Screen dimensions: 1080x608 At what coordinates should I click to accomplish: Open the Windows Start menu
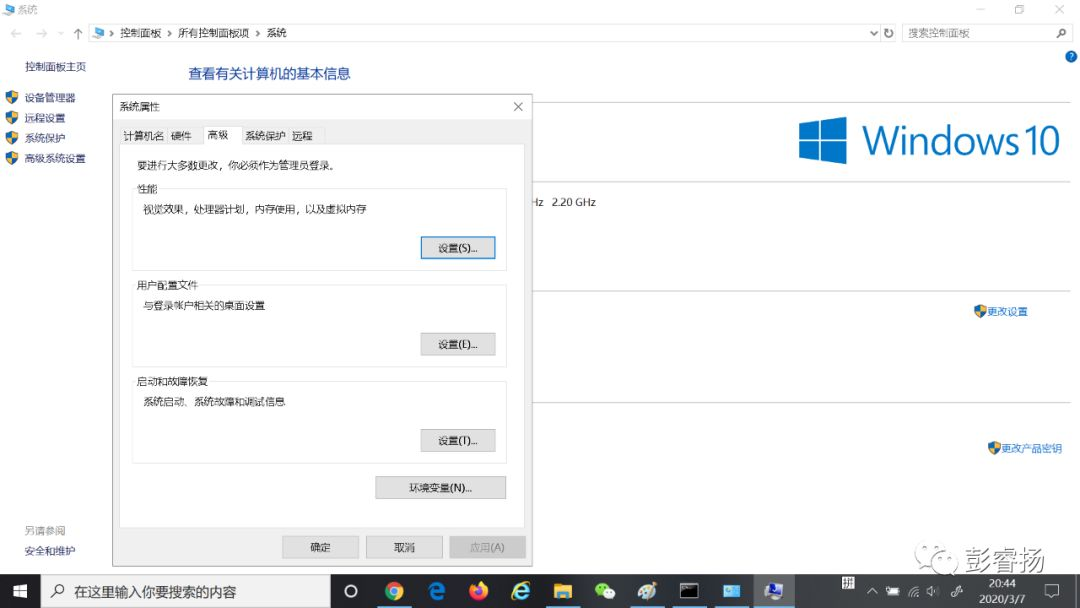tap(20, 591)
